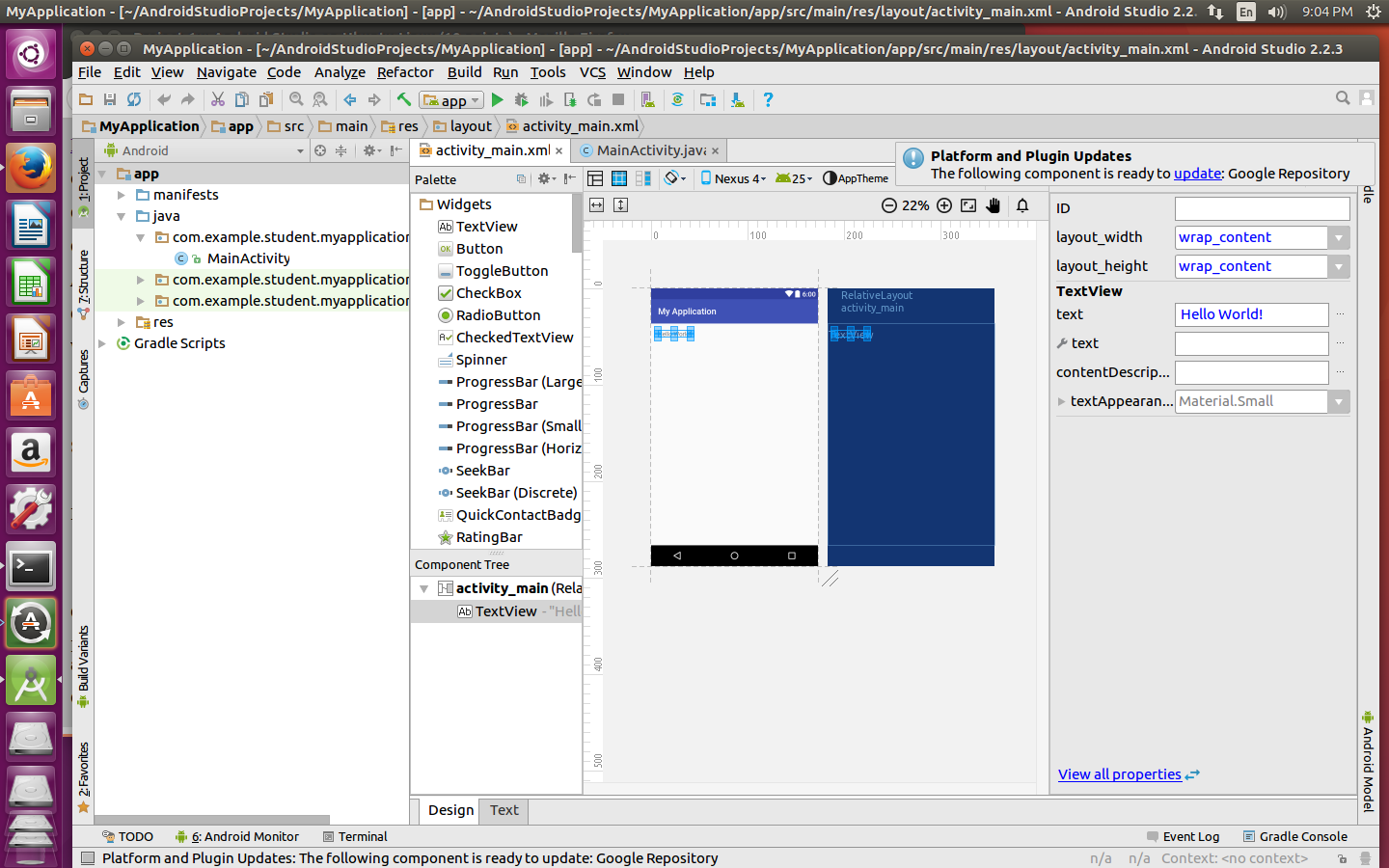The width and height of the screenshot is (1389, 868).
Task: Click the ID input field
Action: click(x=1262, y=208)
